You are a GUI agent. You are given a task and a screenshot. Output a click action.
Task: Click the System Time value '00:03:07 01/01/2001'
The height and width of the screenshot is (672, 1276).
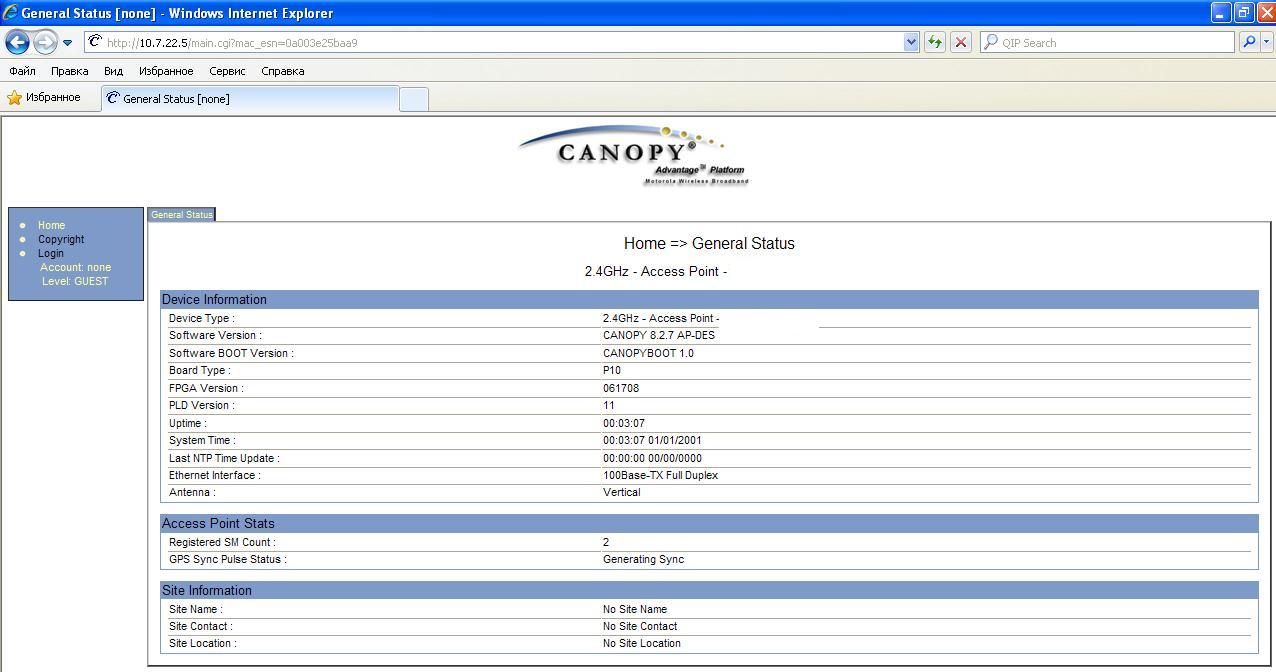click(652, 440)
